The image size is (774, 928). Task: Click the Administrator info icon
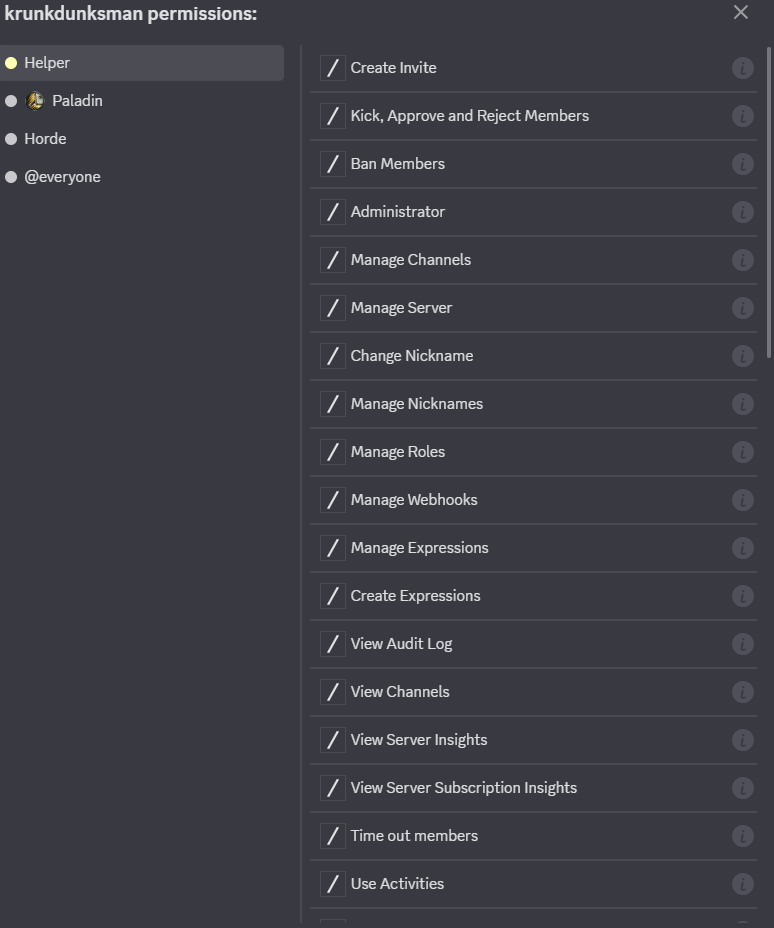coord(742,212)
